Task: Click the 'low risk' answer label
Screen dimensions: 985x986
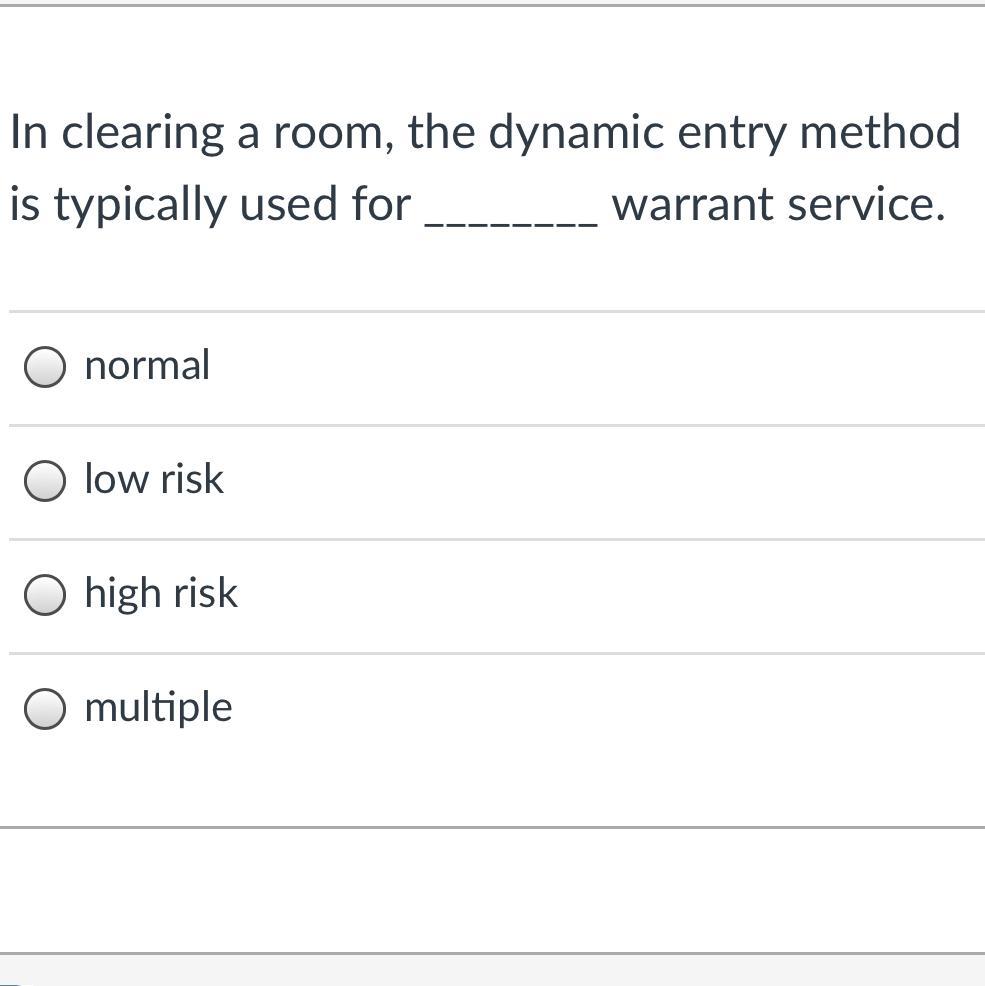Action: tap(154, 479)
